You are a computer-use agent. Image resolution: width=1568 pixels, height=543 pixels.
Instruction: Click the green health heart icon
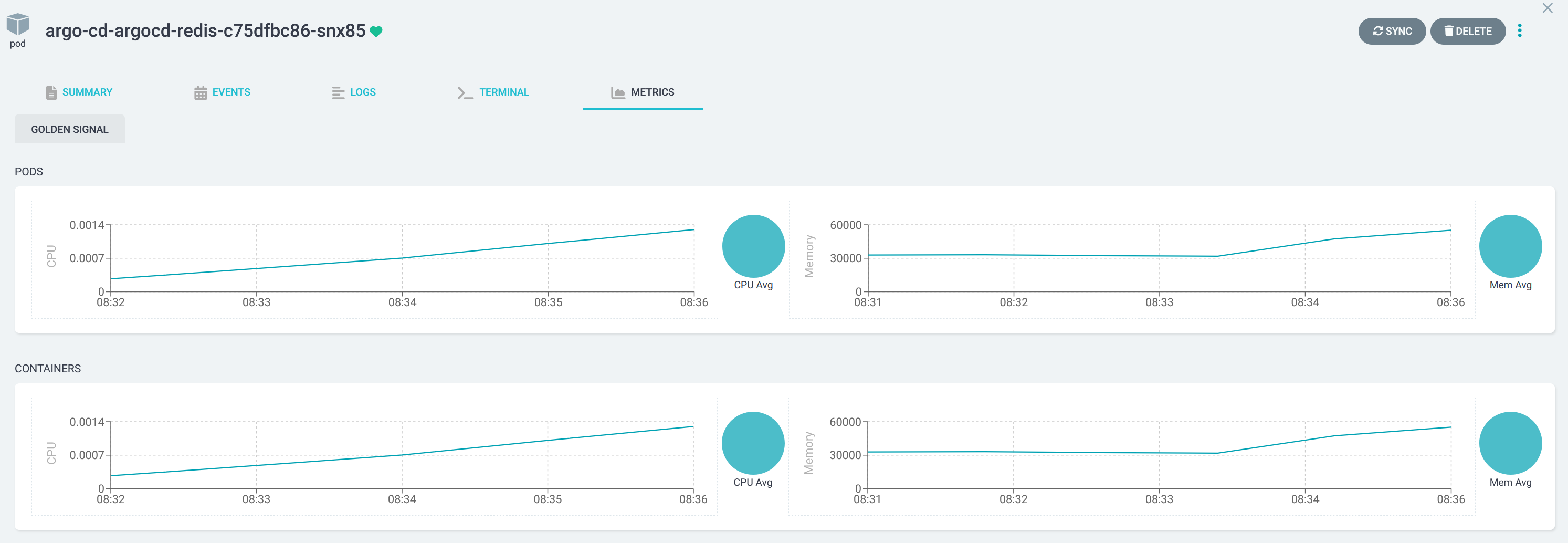(x=376, y=32)
